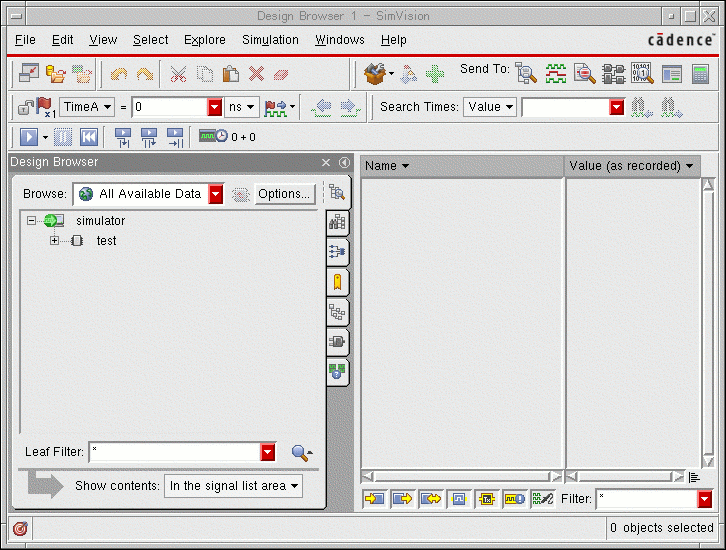Click the next edge right arrow icon
This screenshot has height=550, width=726.
tap(350, 108)
